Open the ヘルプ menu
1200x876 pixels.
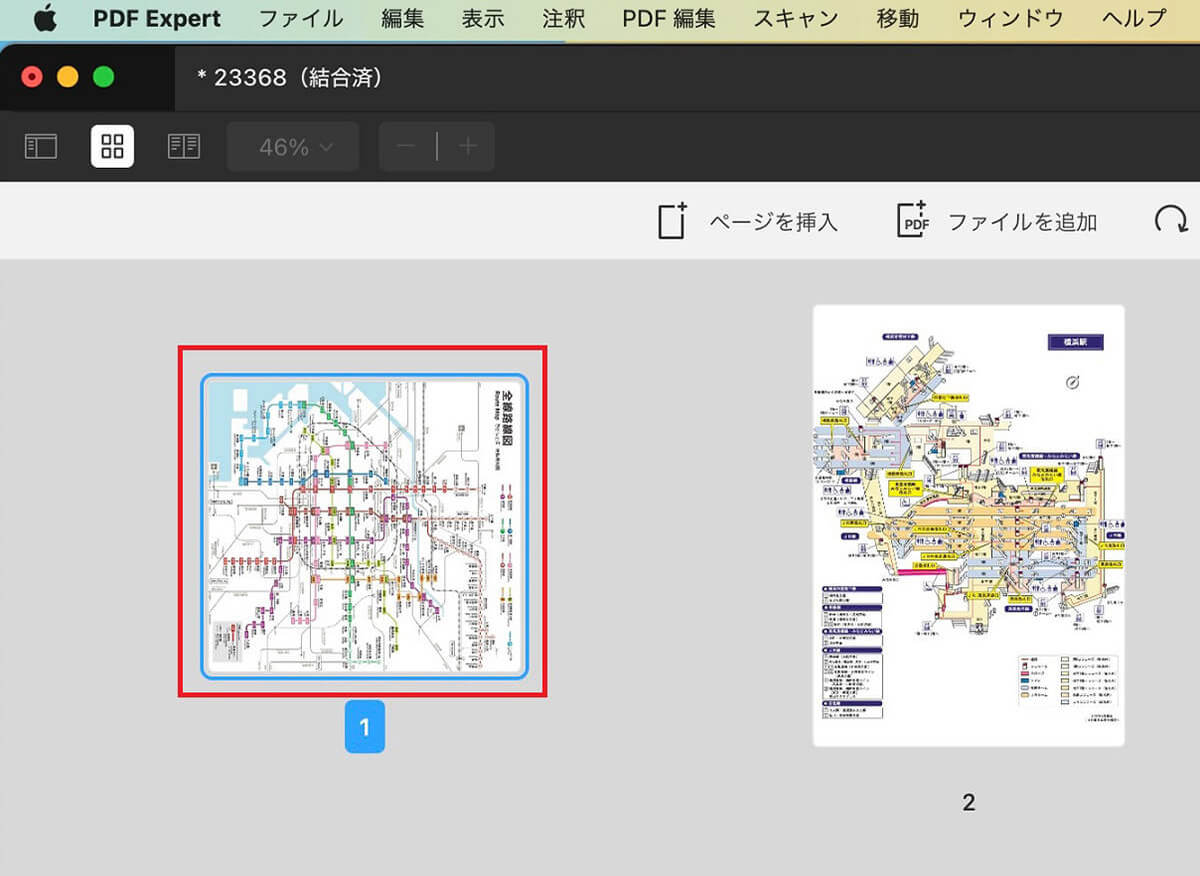[1133, 18]
